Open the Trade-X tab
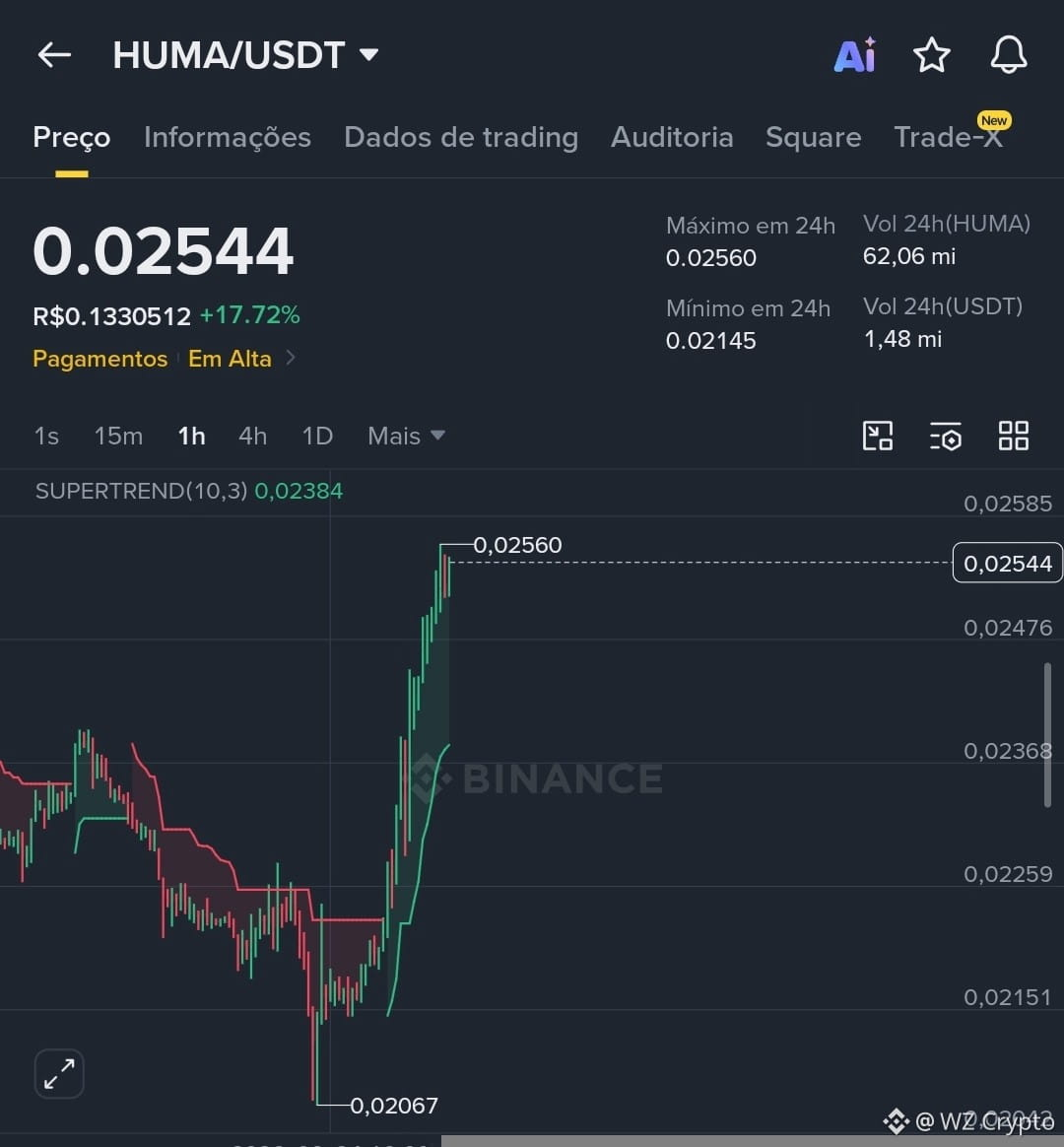Screen dimensions: 1064x1147 [949, 137]
